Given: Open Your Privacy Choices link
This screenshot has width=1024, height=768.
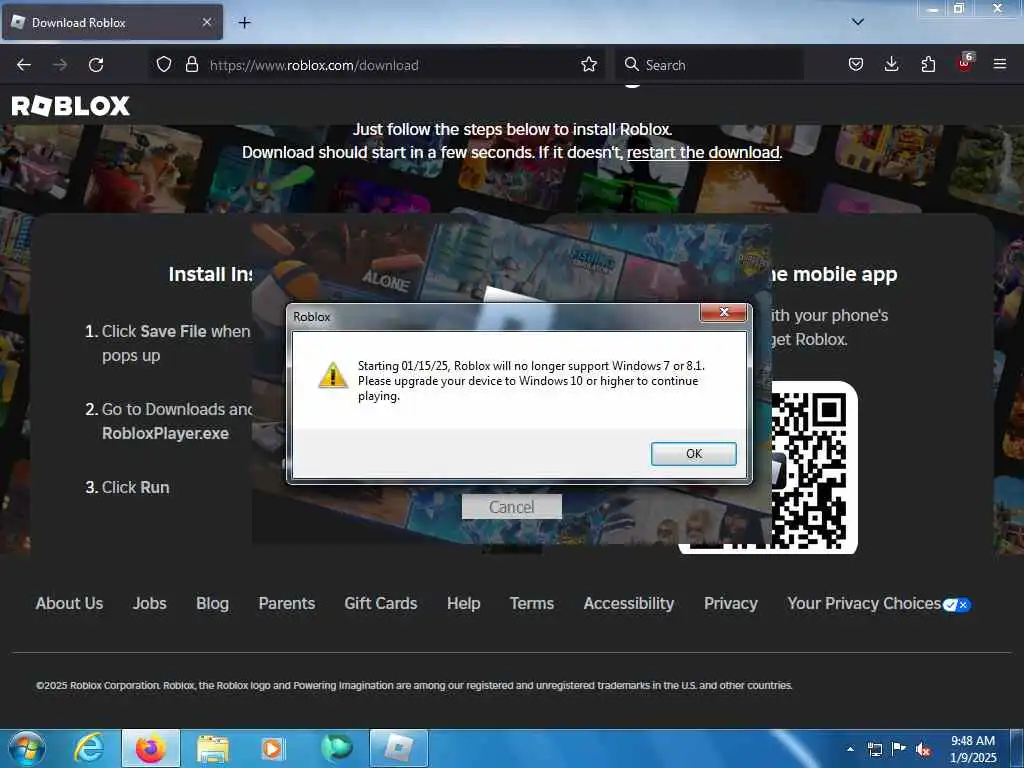Looking at the screenshot, I should (x=864, y=603).
